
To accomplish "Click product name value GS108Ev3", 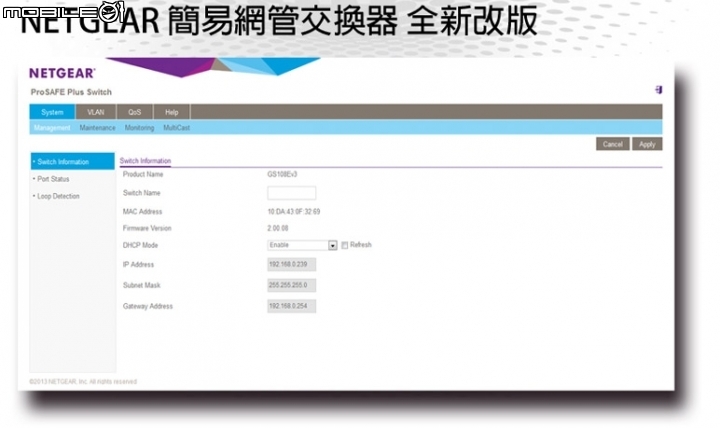I will click(x=282, y=175).
